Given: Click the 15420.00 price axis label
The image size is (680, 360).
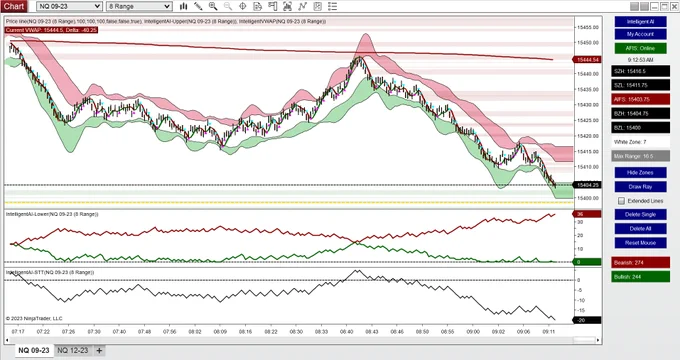Looking at the screenshot, I should [588, 136].
